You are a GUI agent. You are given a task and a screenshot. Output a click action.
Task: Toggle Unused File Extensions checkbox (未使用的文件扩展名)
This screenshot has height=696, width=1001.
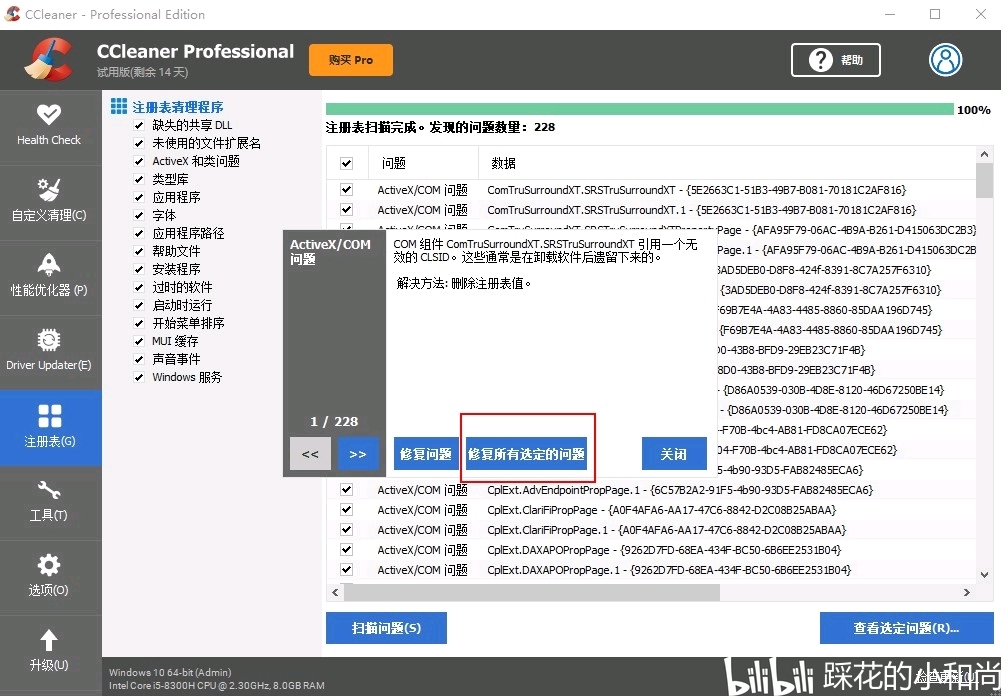139,143
